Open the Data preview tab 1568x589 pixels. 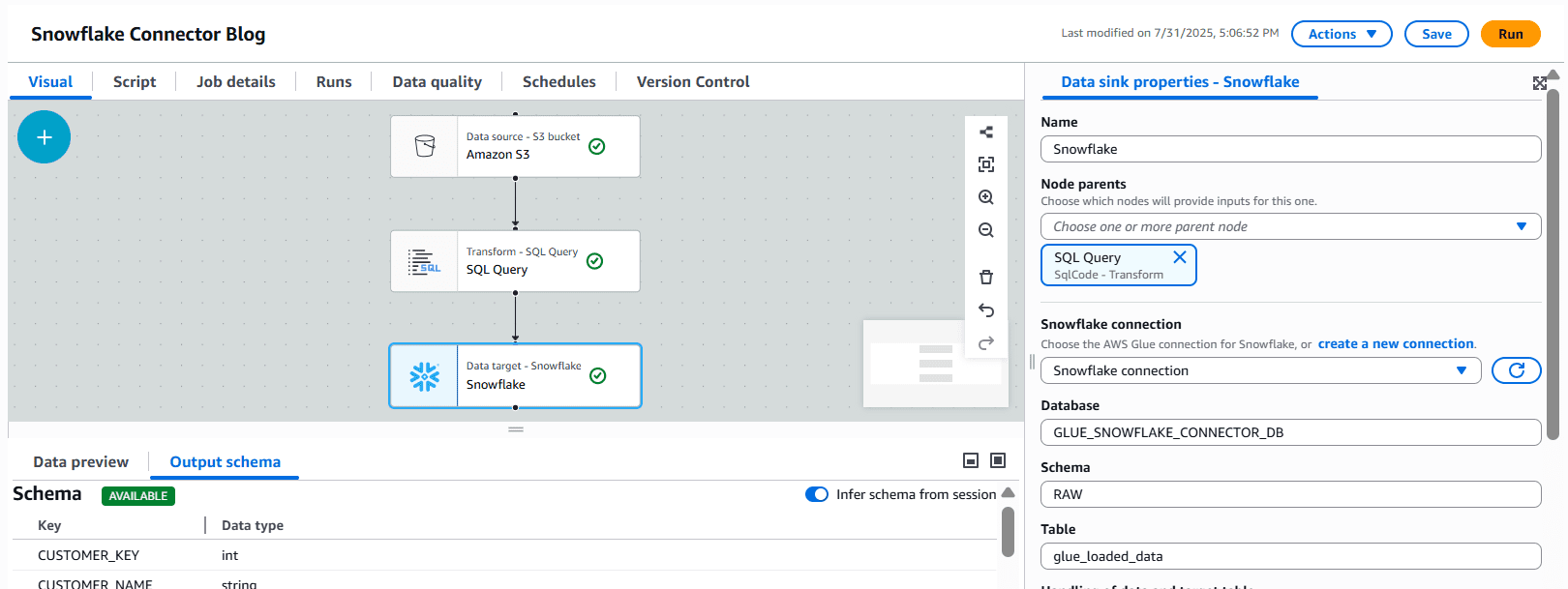click(x=80, y=462)
